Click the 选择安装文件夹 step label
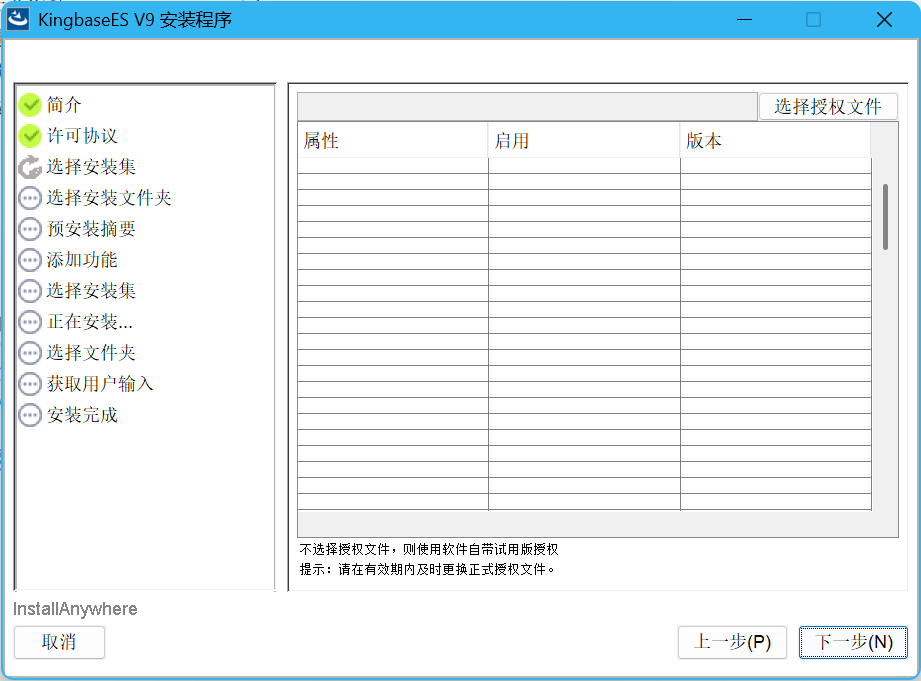The height and width of the screenshot is (681, 921). tap(109, 198)
